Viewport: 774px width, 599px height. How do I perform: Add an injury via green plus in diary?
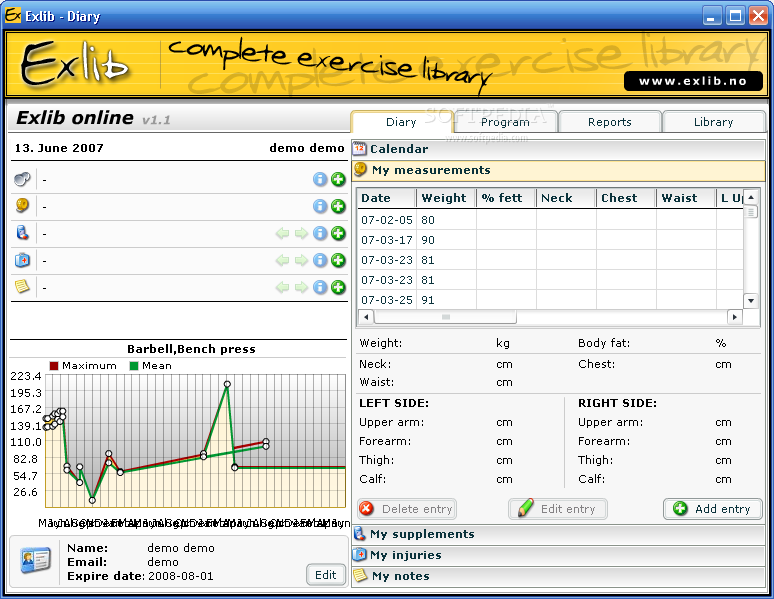338,260
